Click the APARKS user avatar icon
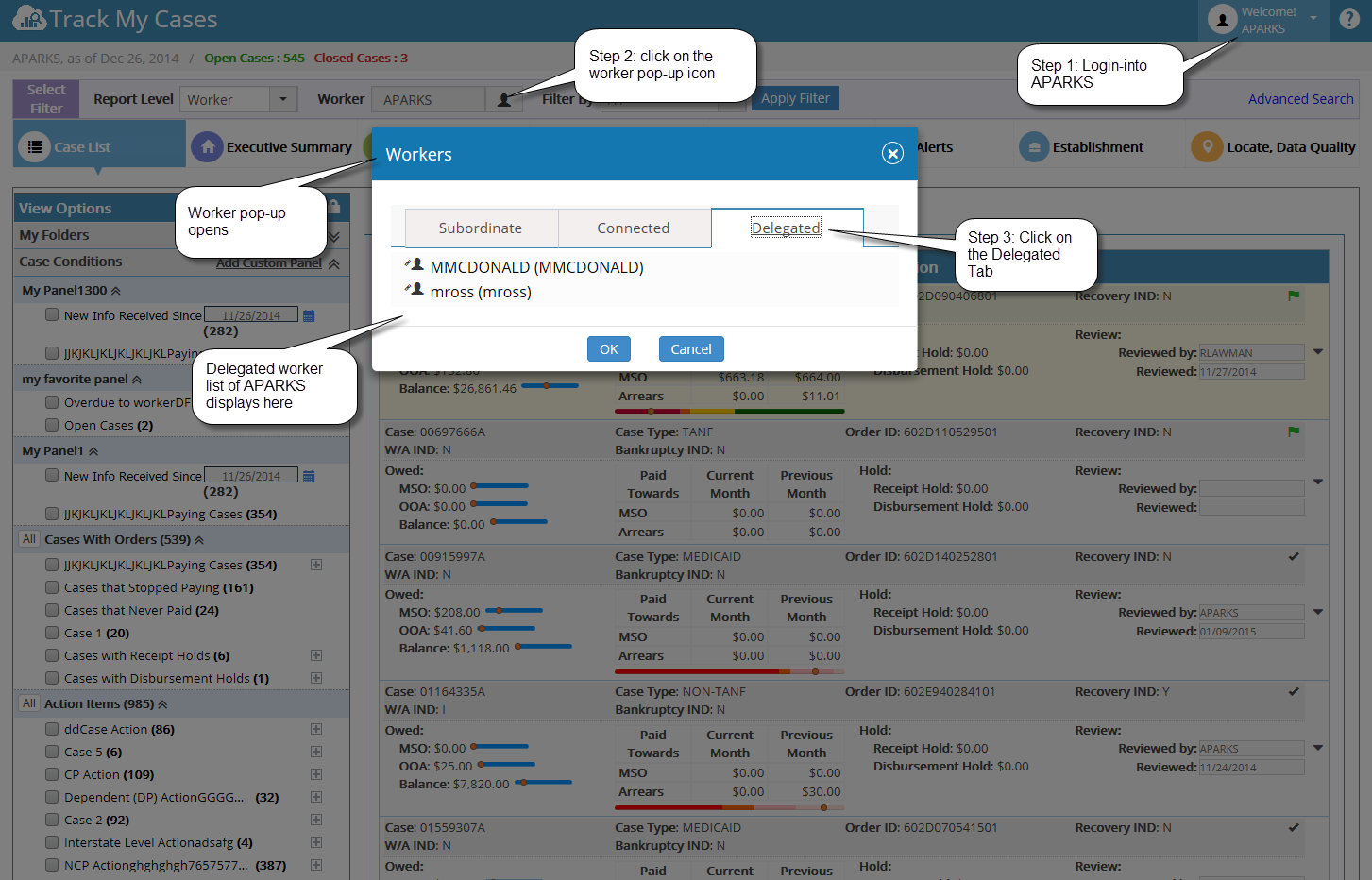Screen dimensions: 1372x880 point(1222,20)
